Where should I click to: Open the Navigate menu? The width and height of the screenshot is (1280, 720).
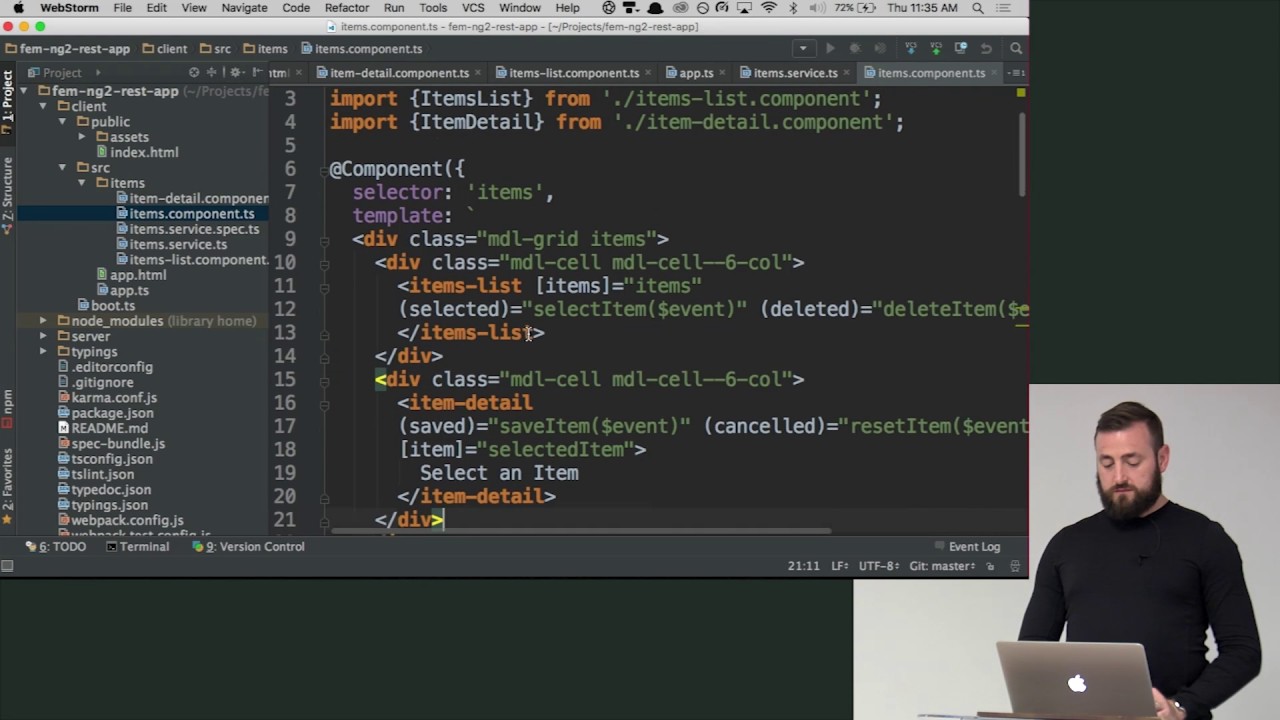244,8
